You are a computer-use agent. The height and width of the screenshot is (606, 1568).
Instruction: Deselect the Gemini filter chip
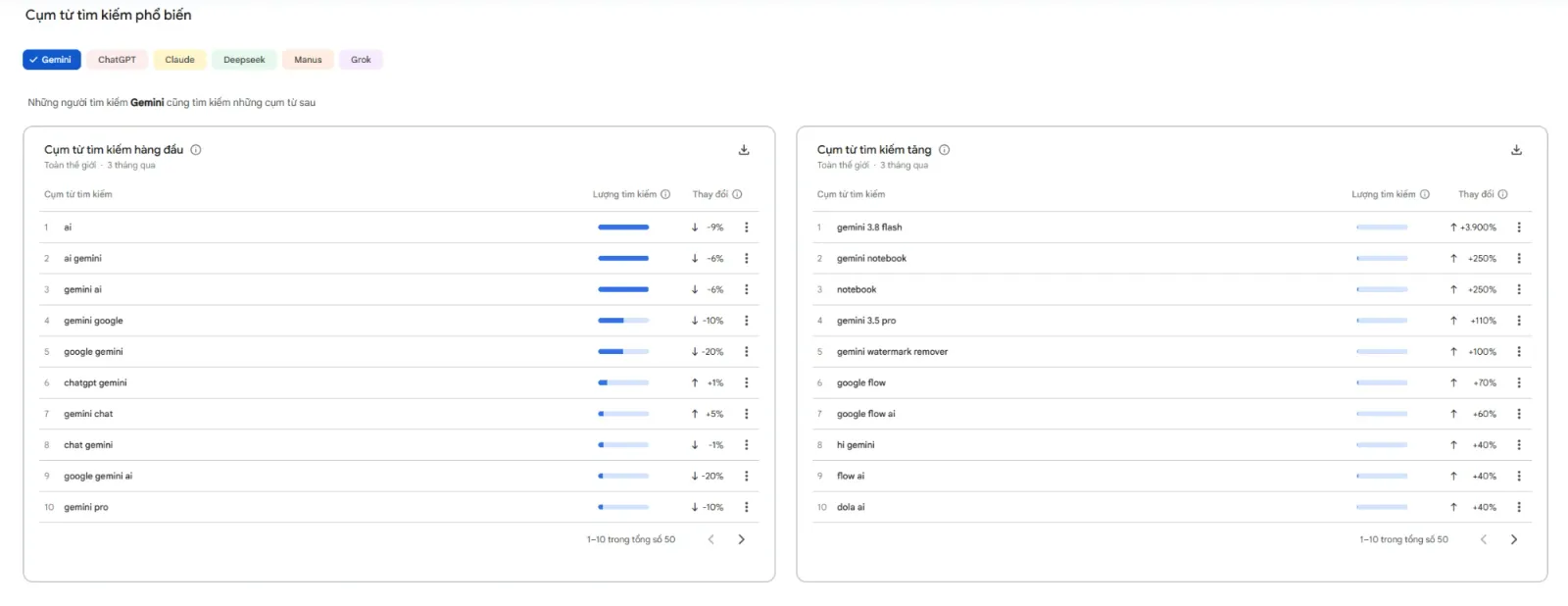tap(52, 60)
